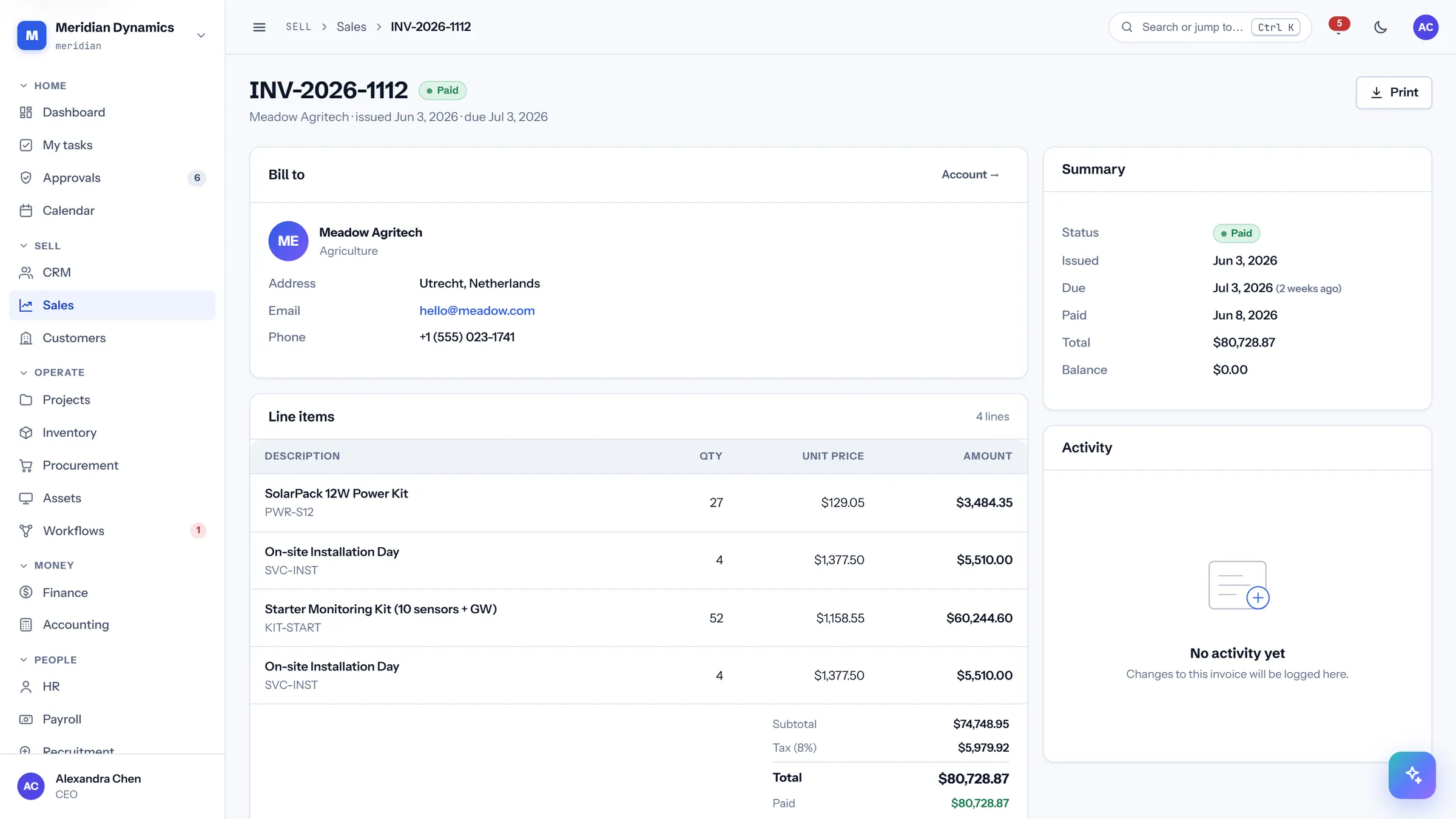Click the AMOUNT column header
Viewport: 1456px width, 819px height.
pos(987,456)
